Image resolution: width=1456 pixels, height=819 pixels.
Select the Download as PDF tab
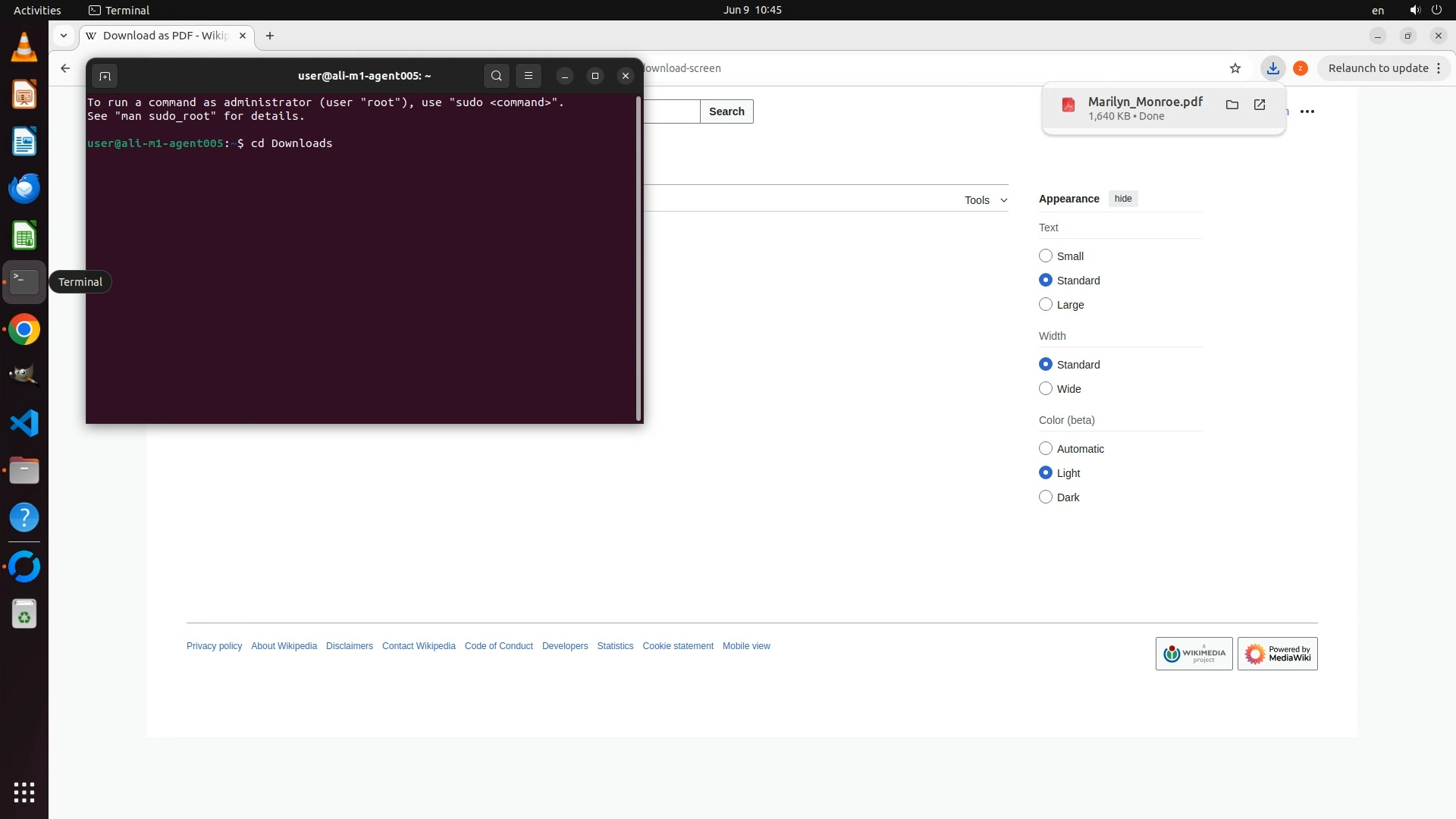click(x=165, y=36)
